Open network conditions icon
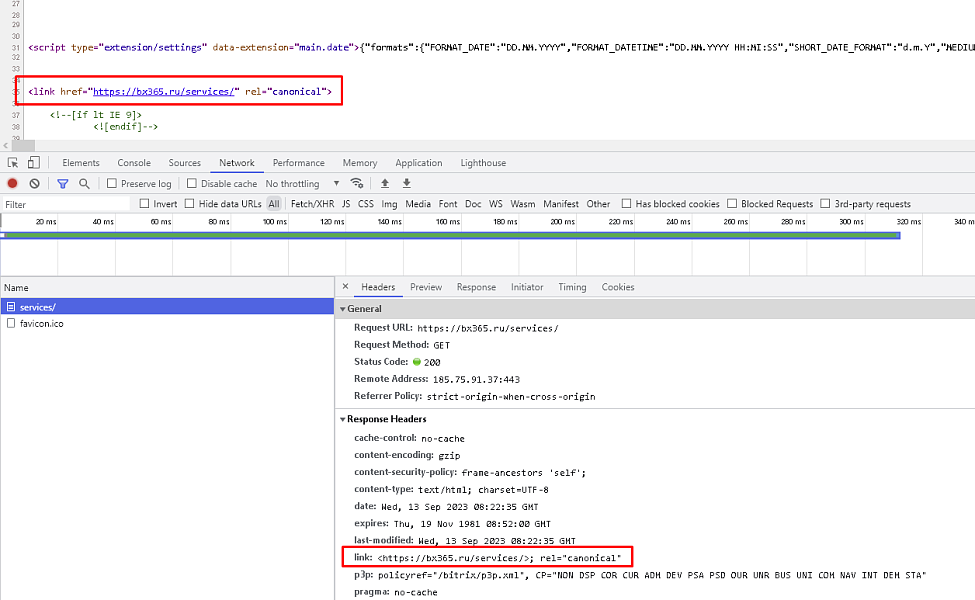975x600 pixels. tap(357, 183)
